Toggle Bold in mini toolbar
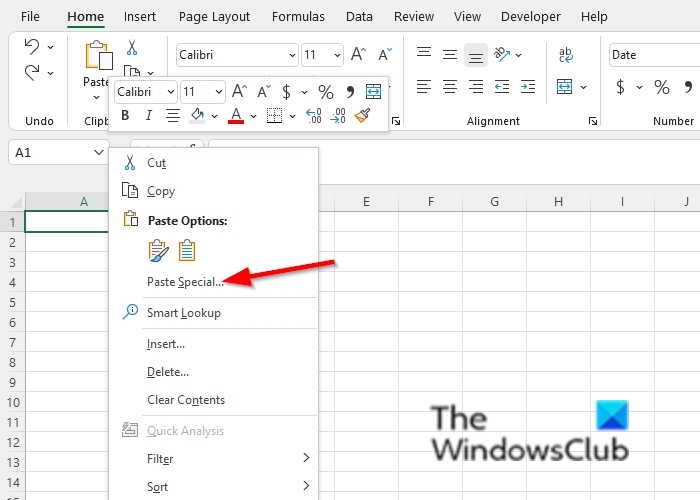Screen dimensions: 700x500 [x=125, y=116]
